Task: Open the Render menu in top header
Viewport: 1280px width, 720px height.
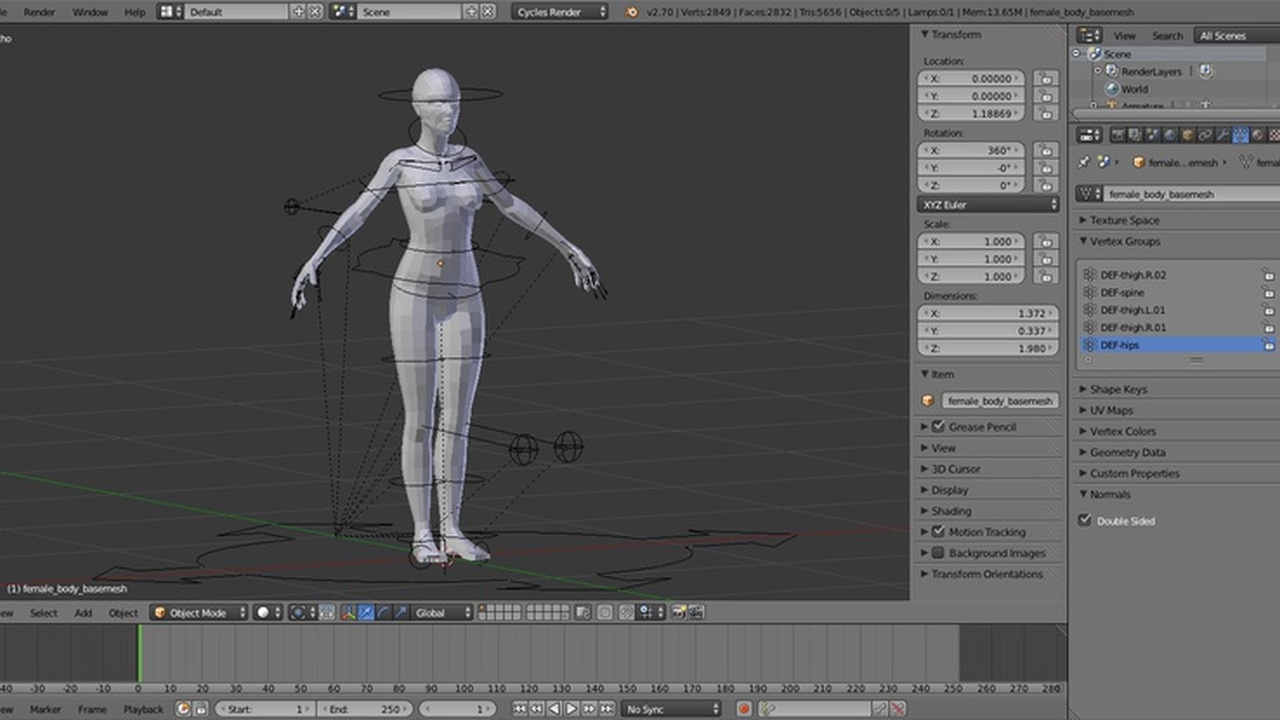Action: point(38,13)
